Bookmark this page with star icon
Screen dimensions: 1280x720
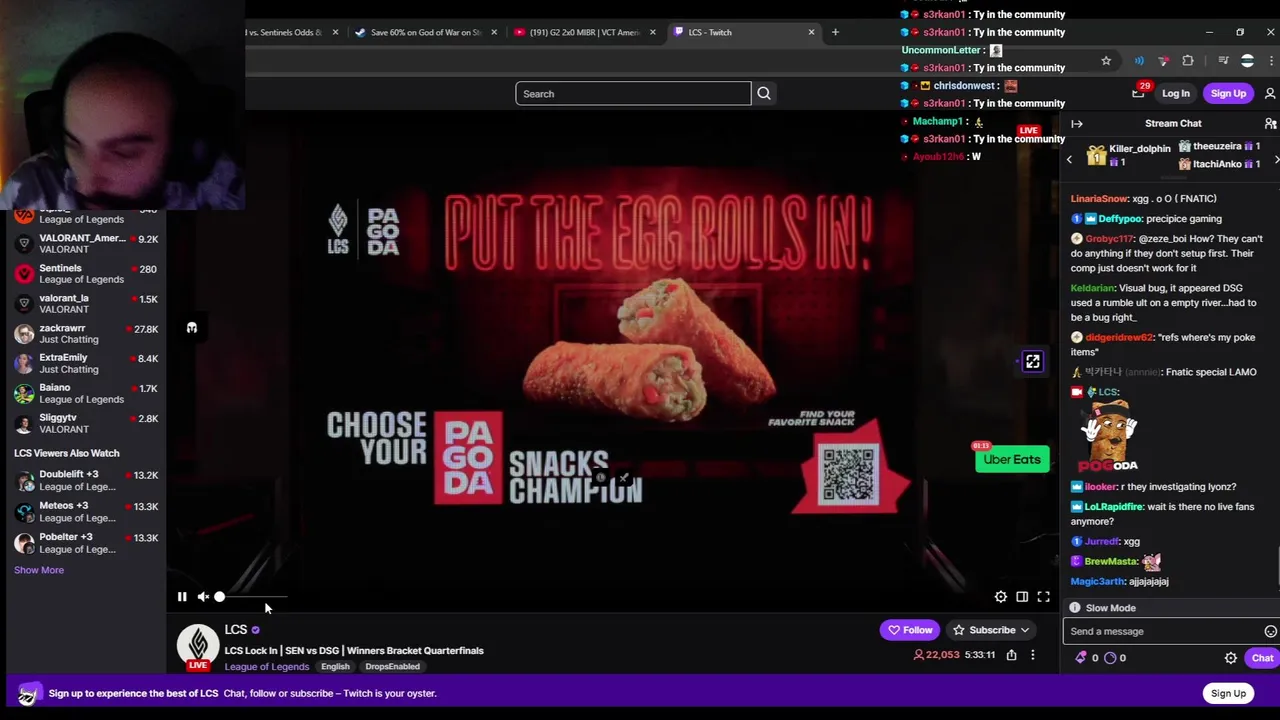pos(1106,61)
